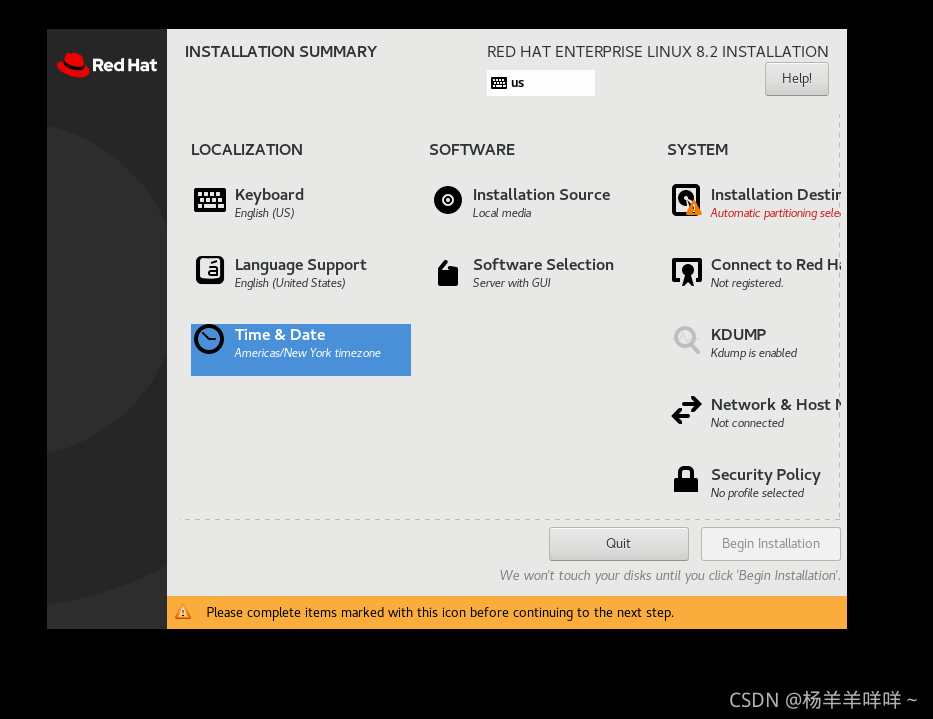Click the Time & Date clock icon

click(209, 339)
